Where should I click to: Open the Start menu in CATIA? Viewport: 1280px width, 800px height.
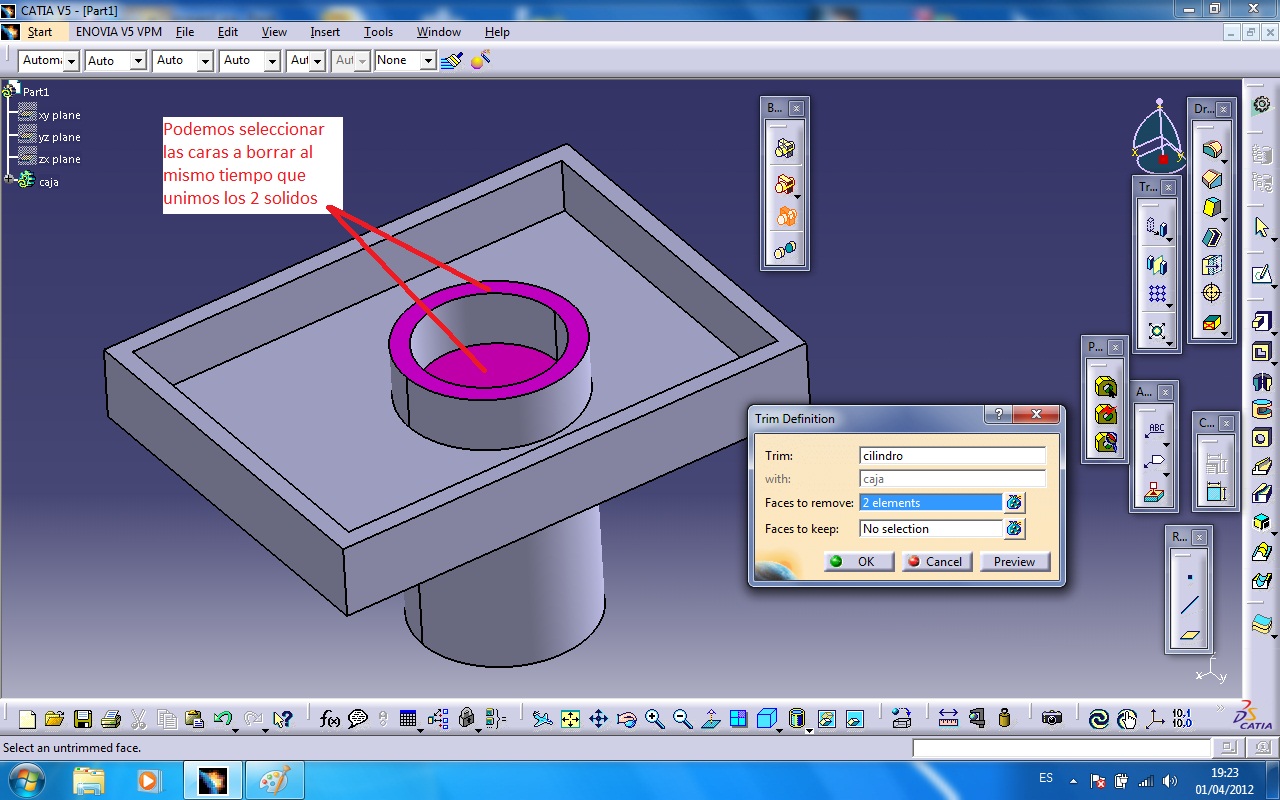40,32
